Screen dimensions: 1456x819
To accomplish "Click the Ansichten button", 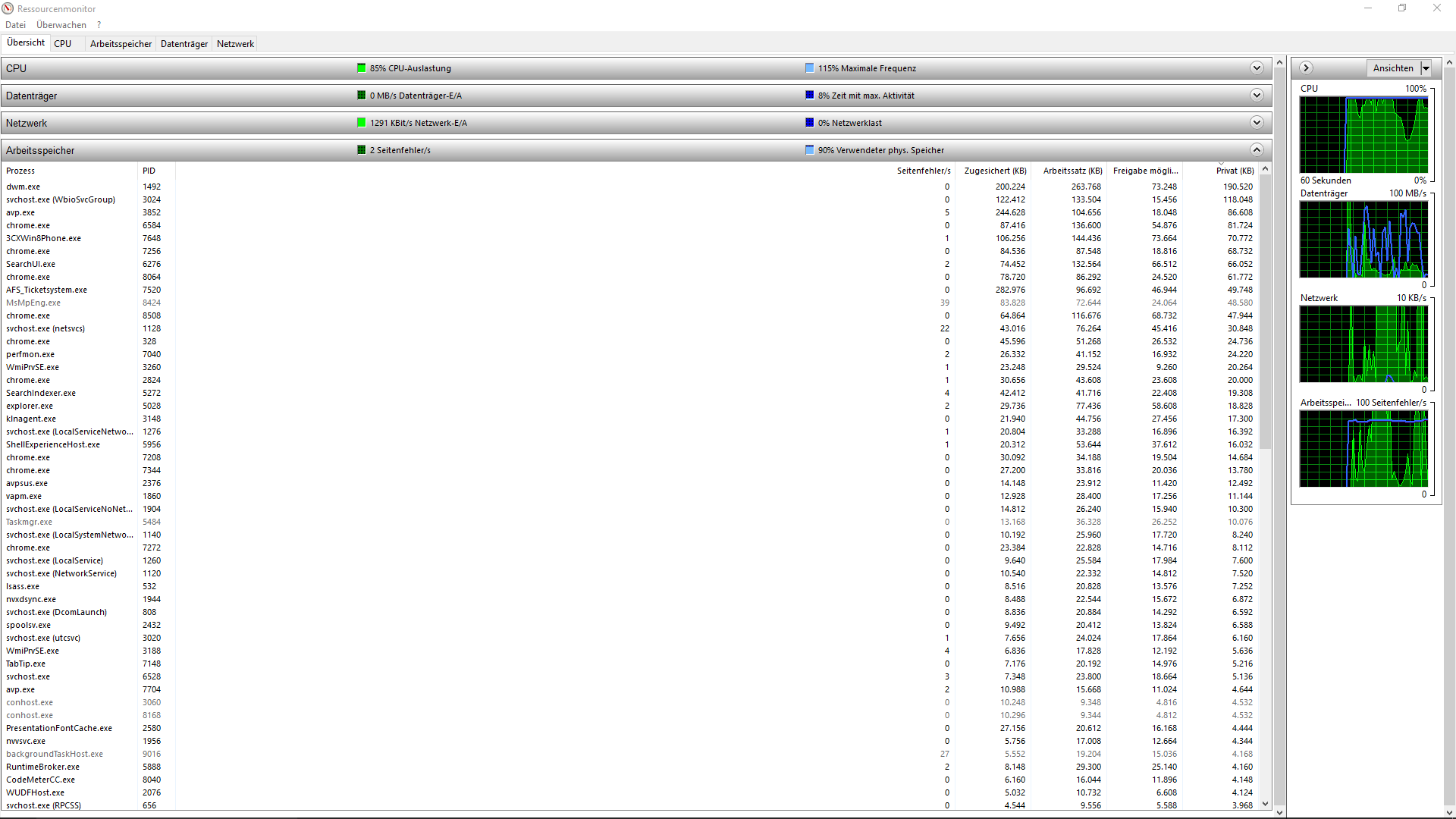I will [1392, 68].
